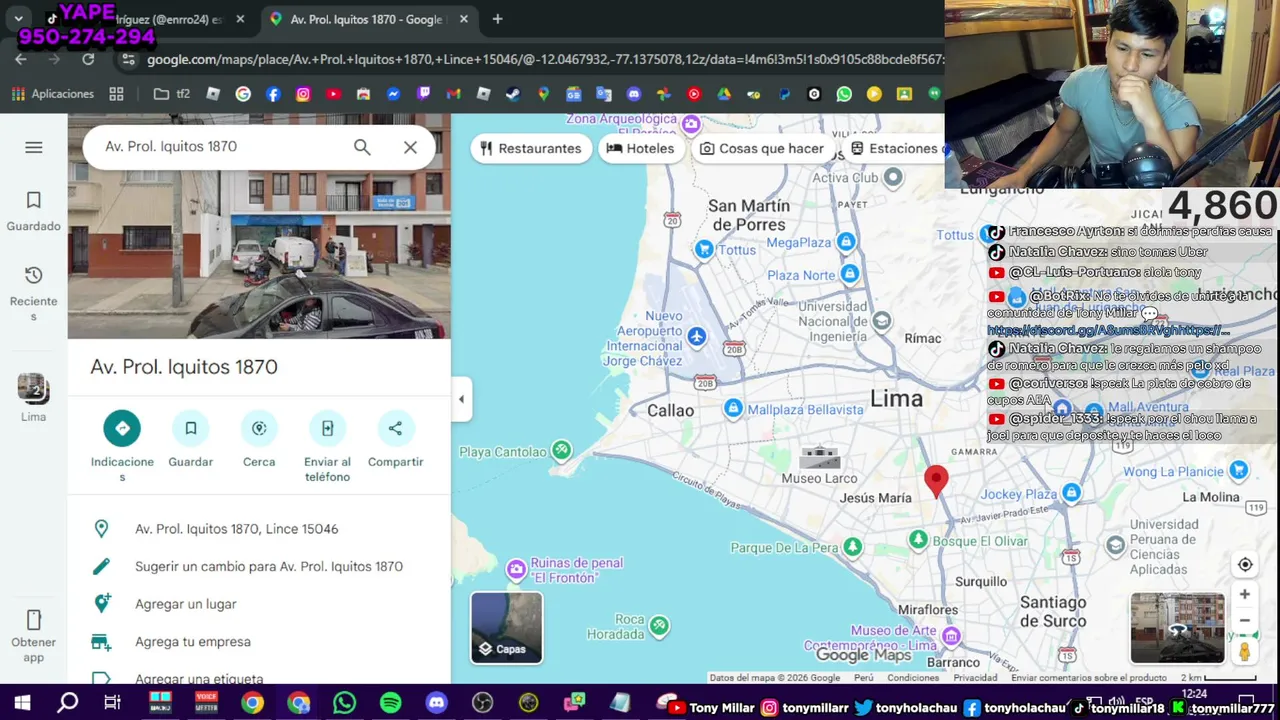
Task: Open a new browser tab
Action: click(x=497, y=19)
